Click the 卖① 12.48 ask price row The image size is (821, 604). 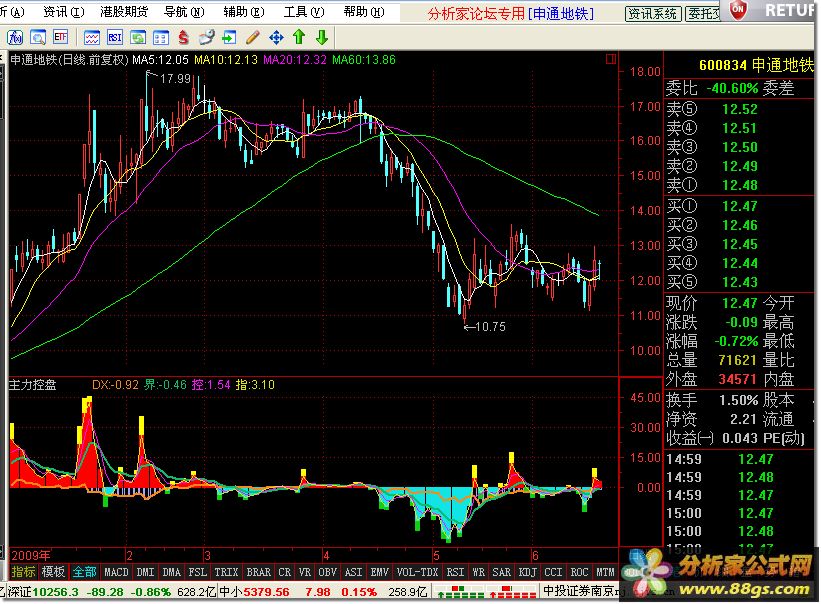[712, 185]
